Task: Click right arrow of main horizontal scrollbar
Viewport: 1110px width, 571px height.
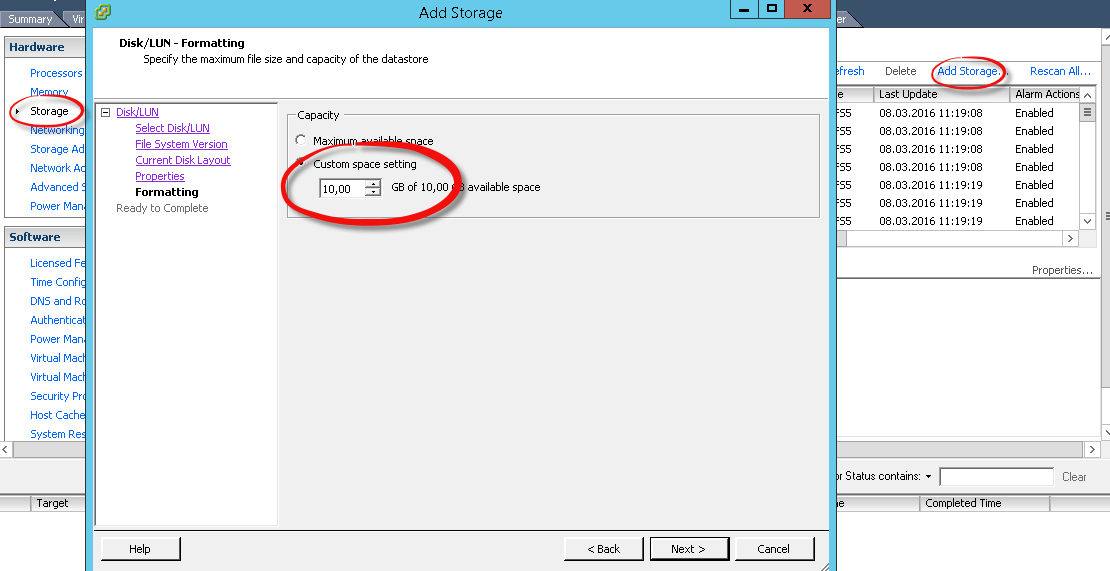Action: coord(1092,449)
